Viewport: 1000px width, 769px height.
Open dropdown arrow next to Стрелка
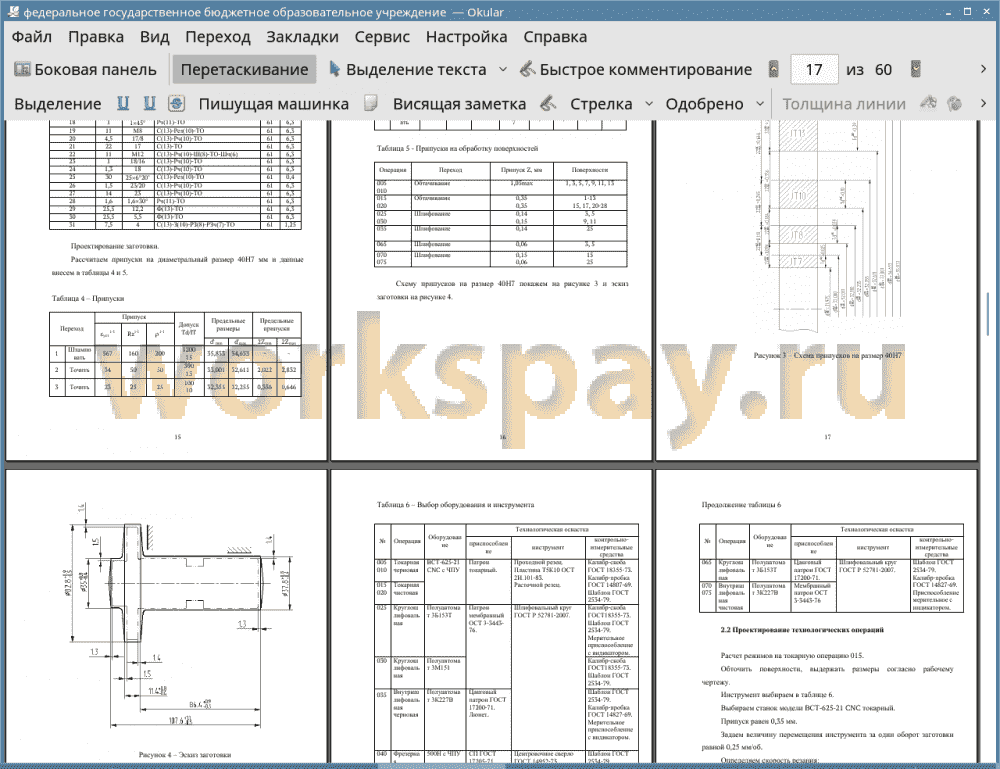coord(649,104)
